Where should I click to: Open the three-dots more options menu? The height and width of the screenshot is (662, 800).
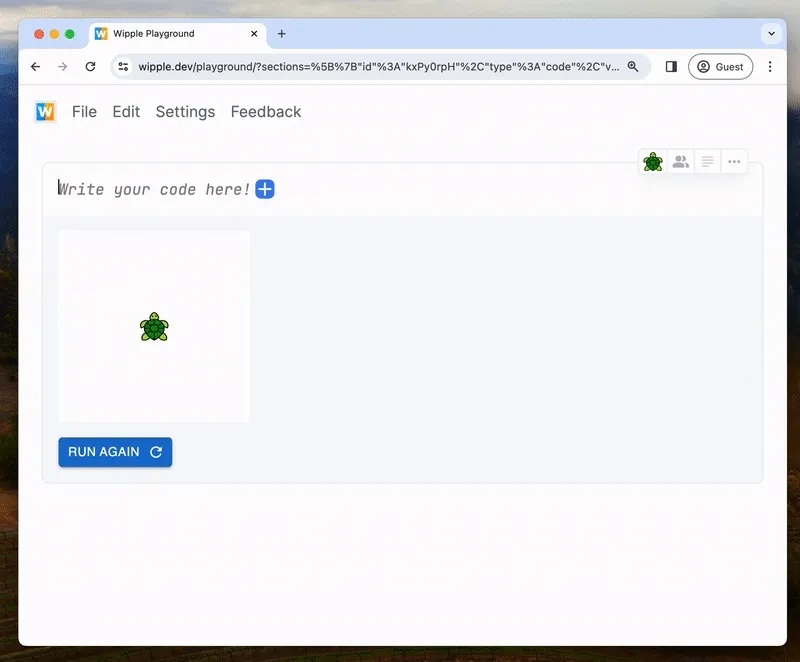734,162
